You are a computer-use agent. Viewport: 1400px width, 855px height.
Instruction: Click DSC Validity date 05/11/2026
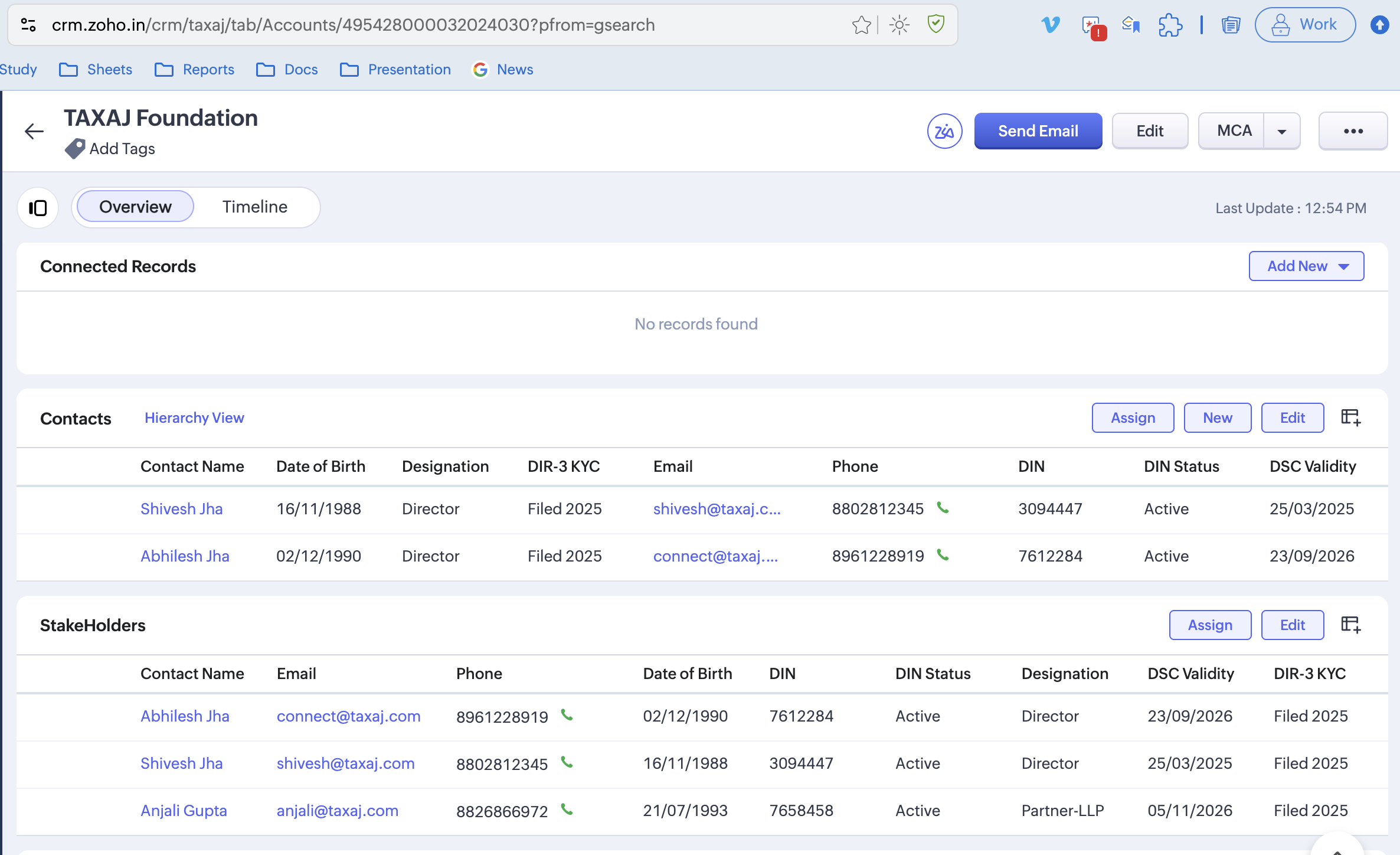[1190, 811]
